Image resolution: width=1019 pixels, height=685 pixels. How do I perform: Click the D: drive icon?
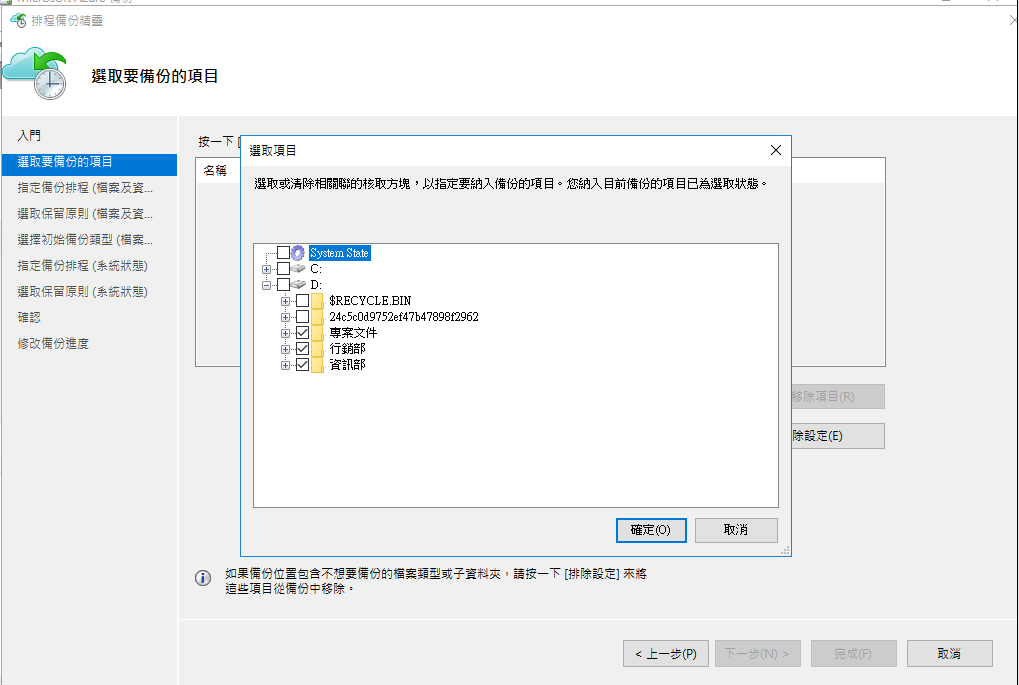(298, 285)
